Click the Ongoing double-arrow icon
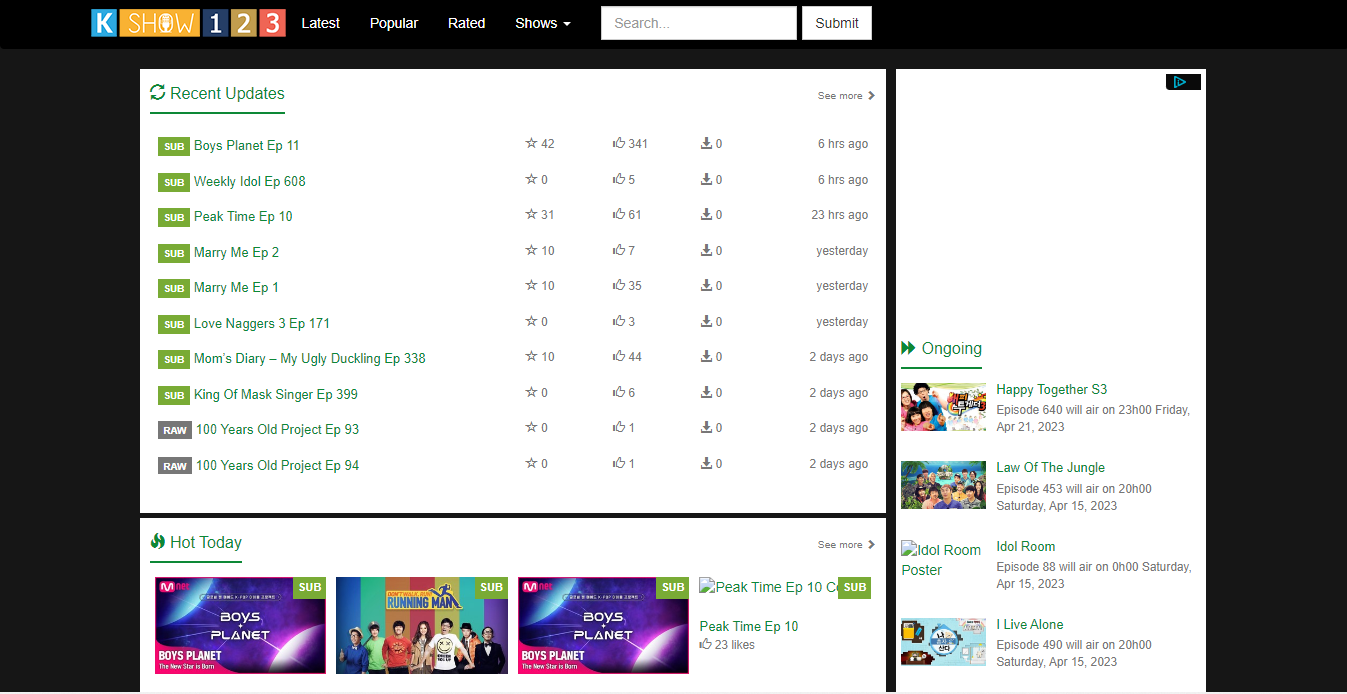 908,348
